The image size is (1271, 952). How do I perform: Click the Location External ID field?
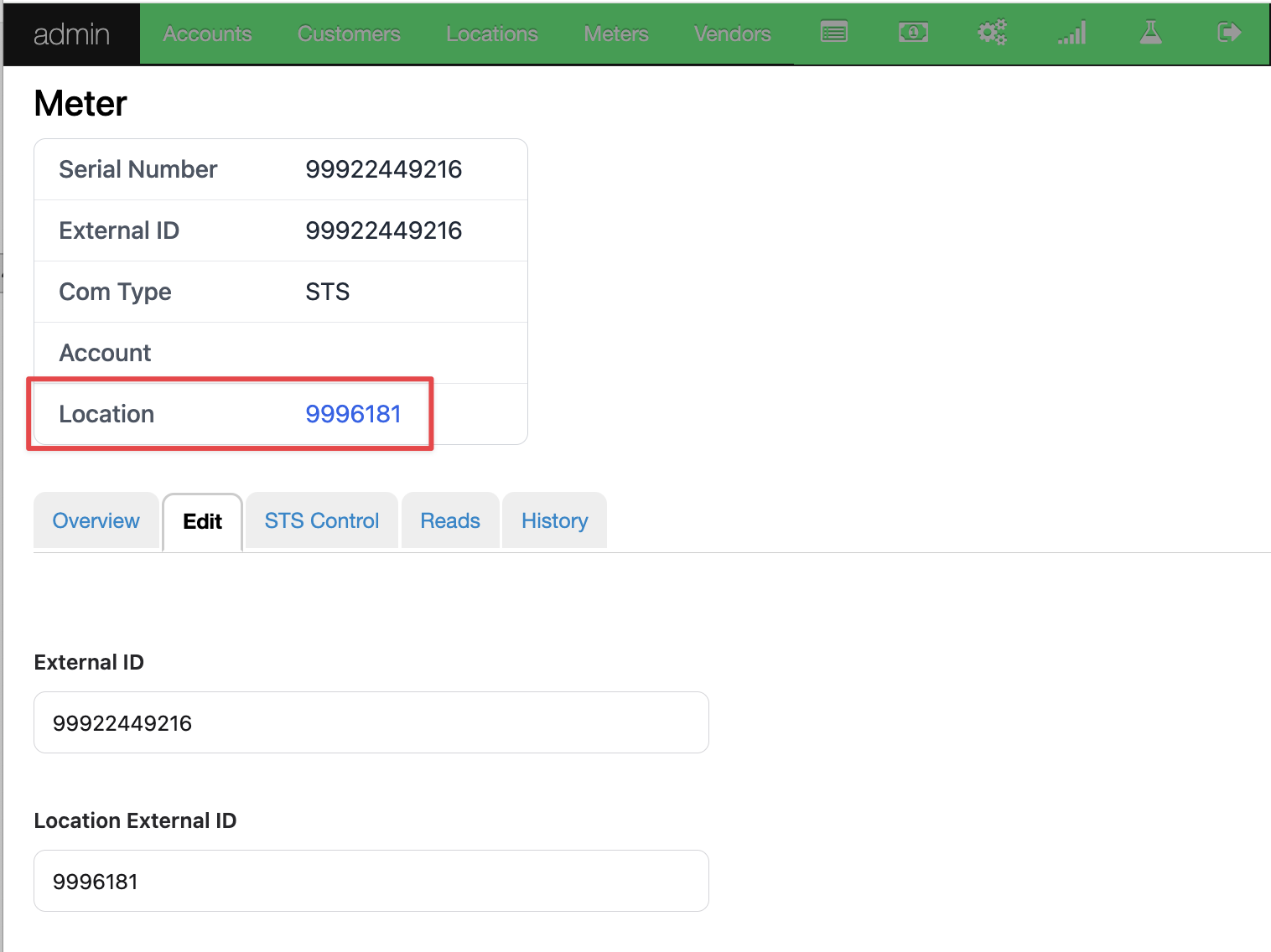[x=371, y=881]
